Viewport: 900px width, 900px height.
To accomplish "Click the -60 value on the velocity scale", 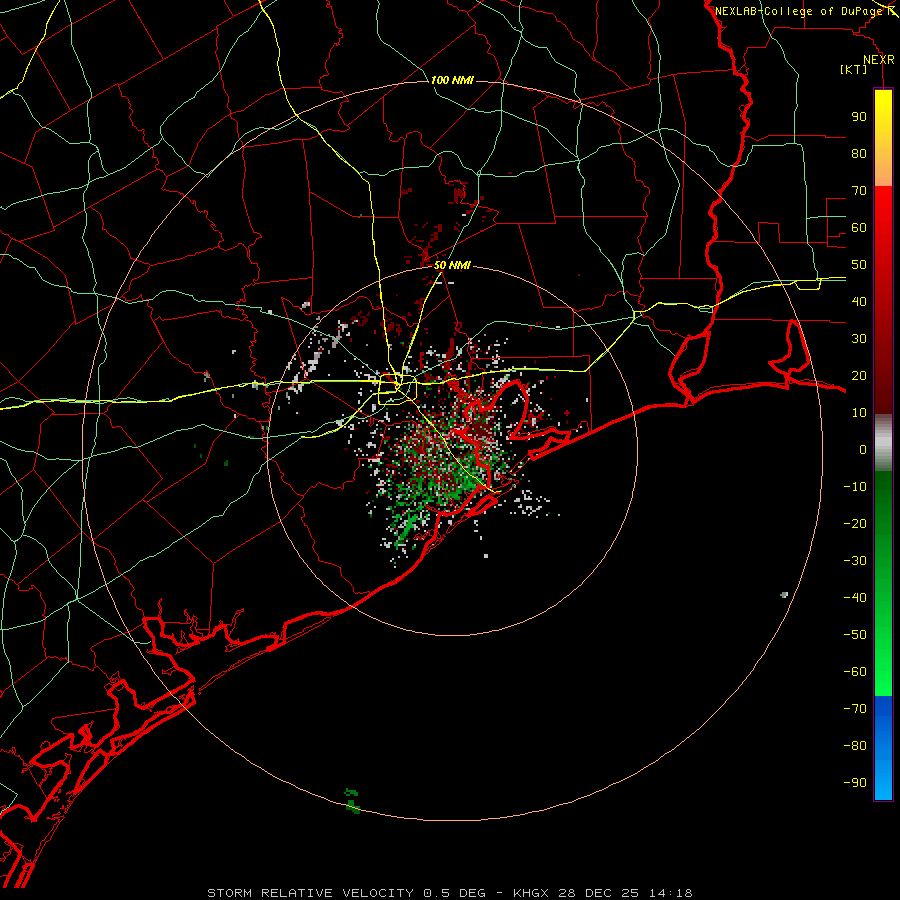I will (855, 672).
